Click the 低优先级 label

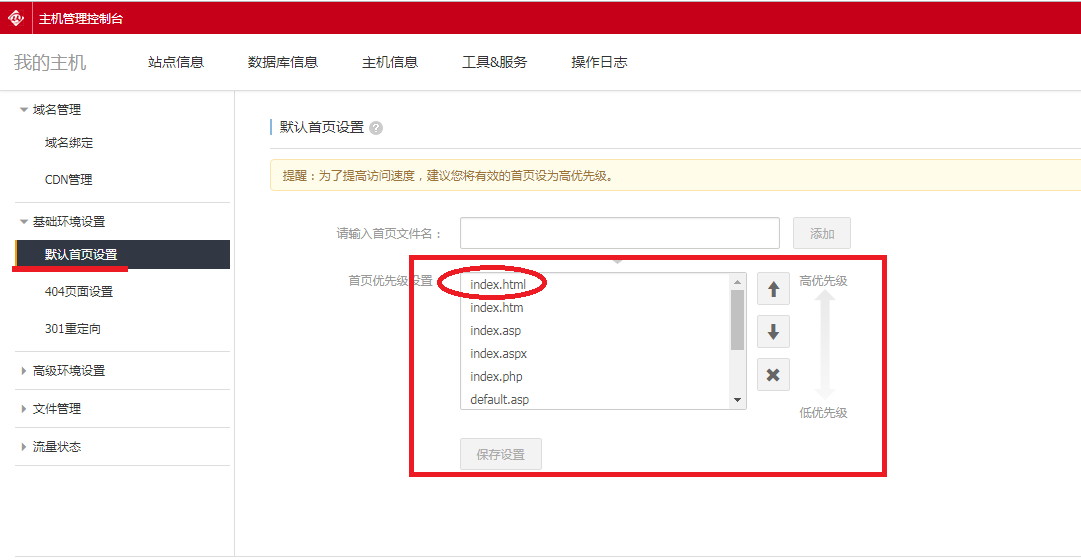click(823, 412)
